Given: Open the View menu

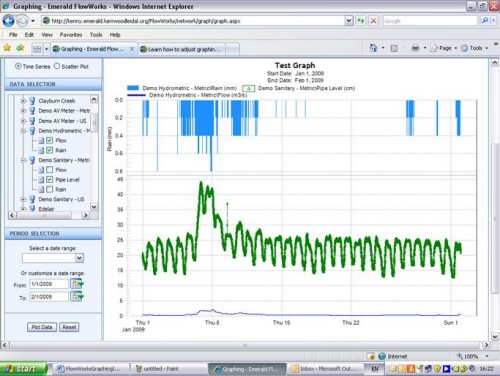Looking at the screenshot, I should coord(47,35).
